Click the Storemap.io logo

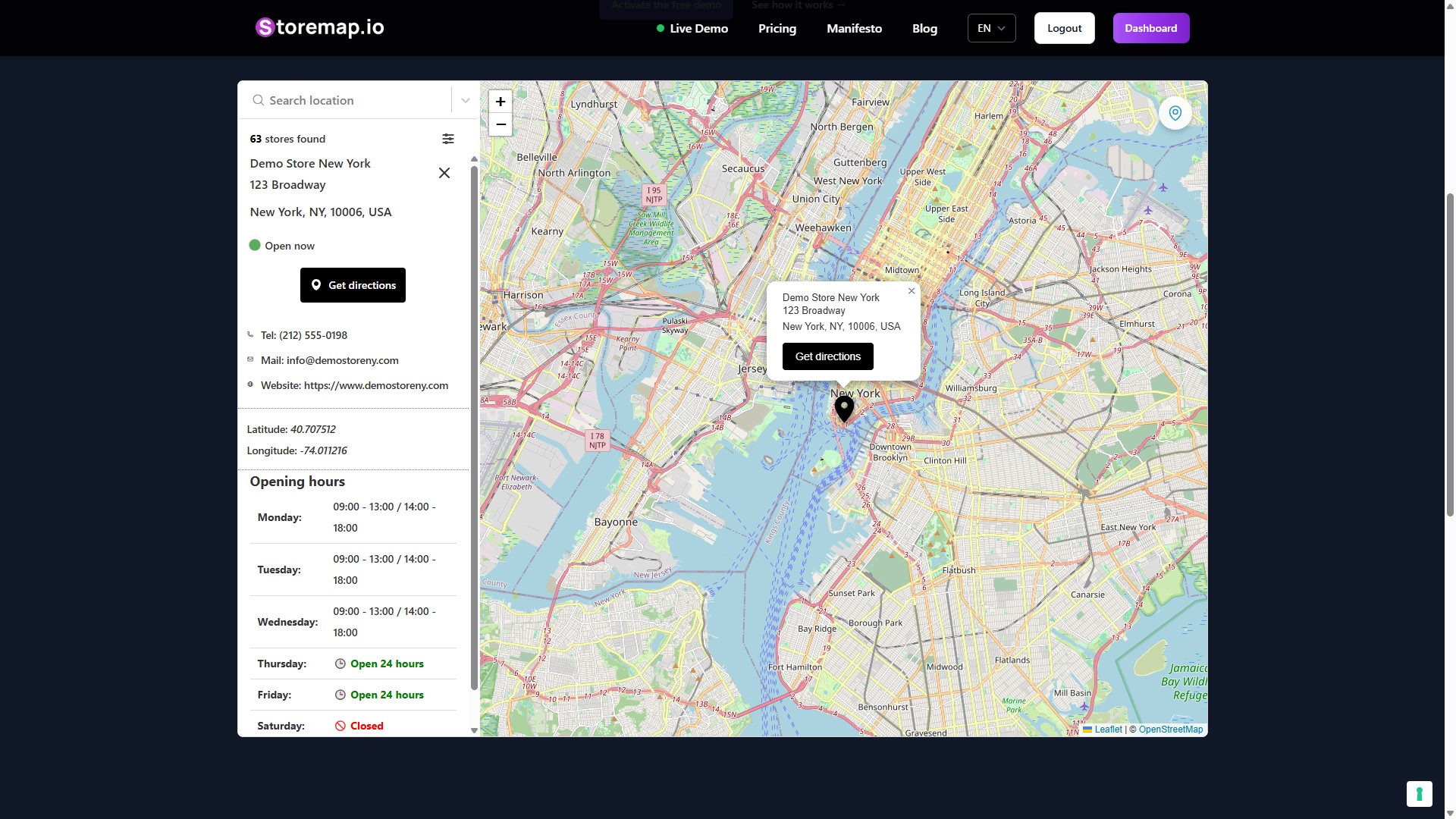pyautogui.click(x=319, y=28)
